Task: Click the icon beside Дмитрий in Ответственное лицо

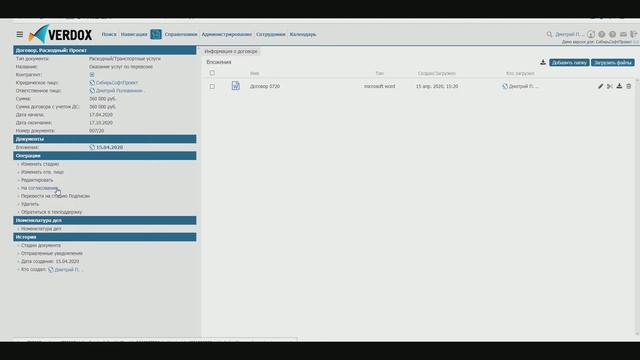Action: [92, 91]
